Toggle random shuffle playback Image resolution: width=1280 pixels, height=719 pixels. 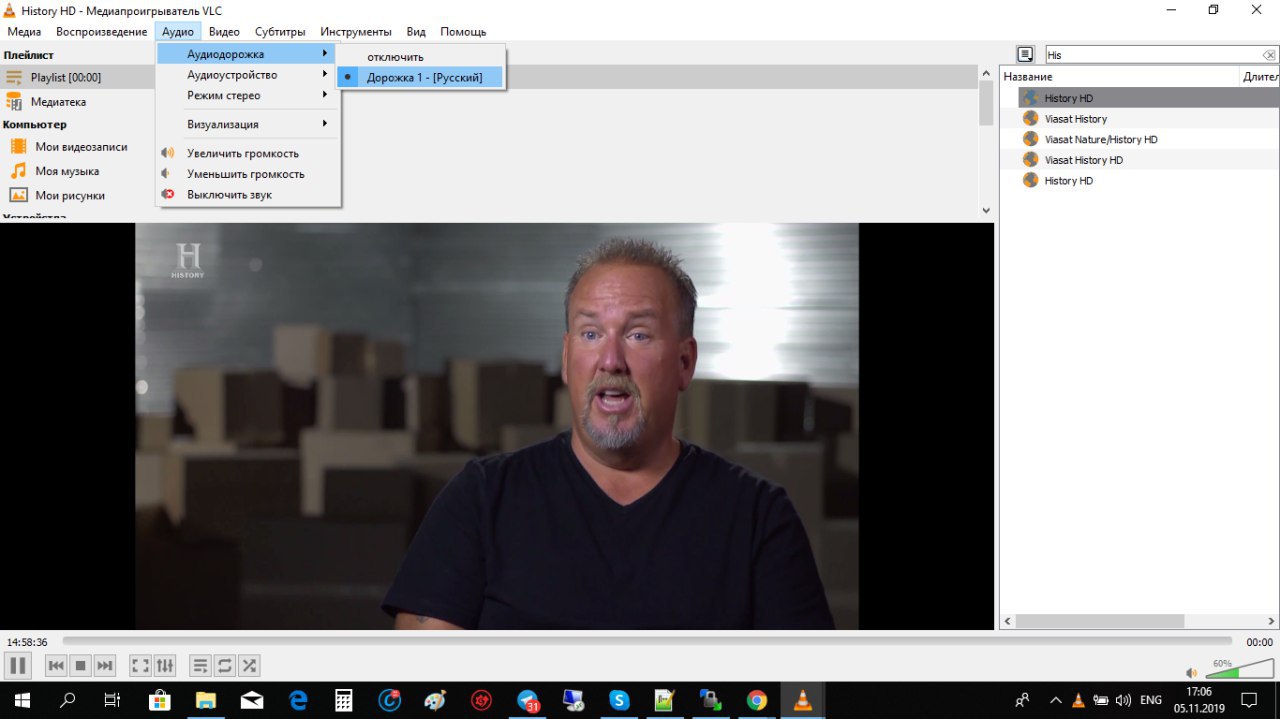point(249,665)
